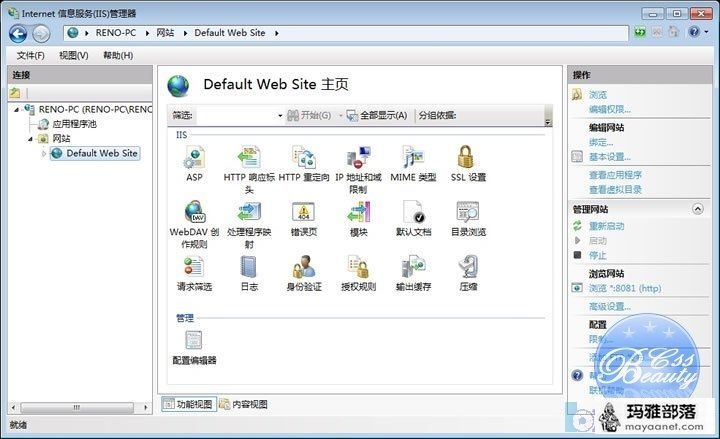Click the 全部显示(A) button
Screen dimensions: 720x439
point(376,116)
